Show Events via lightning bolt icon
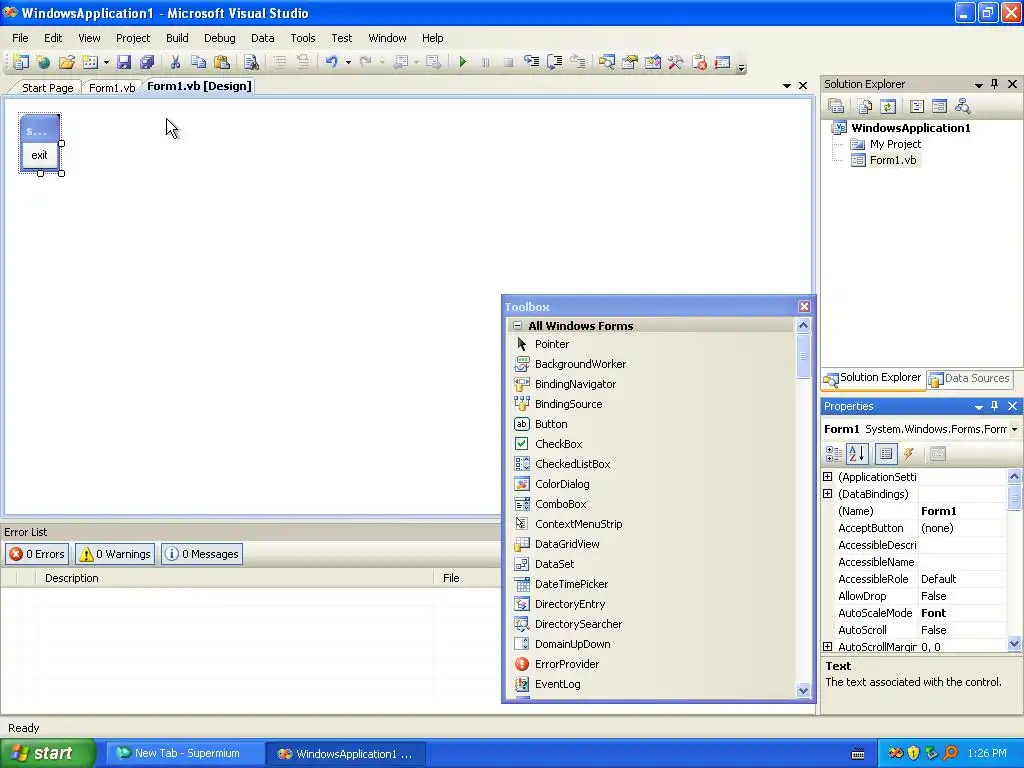1024x768 pixels. point(909,454)
